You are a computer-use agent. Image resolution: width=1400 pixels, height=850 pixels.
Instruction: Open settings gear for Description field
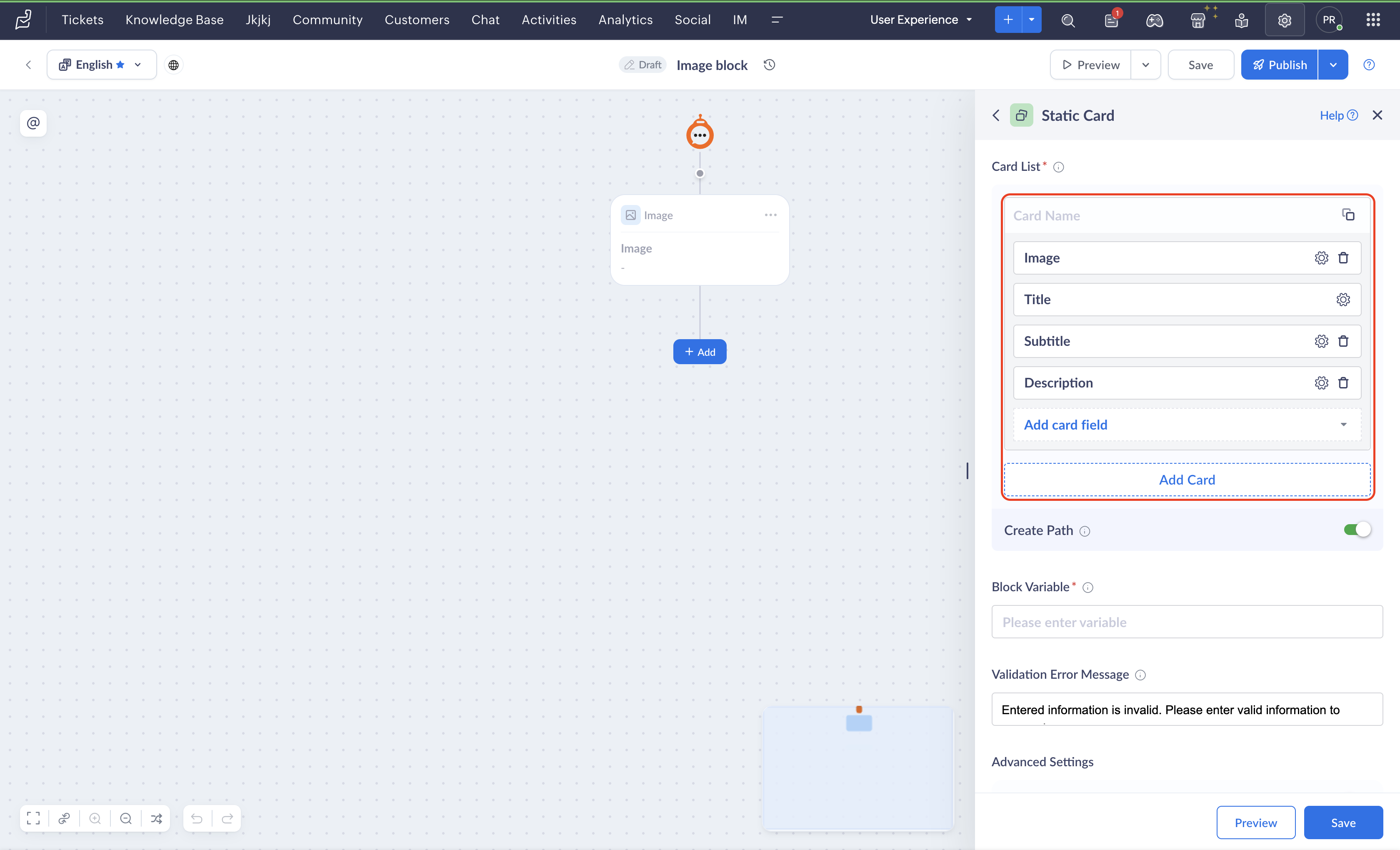coord(1321,383)
